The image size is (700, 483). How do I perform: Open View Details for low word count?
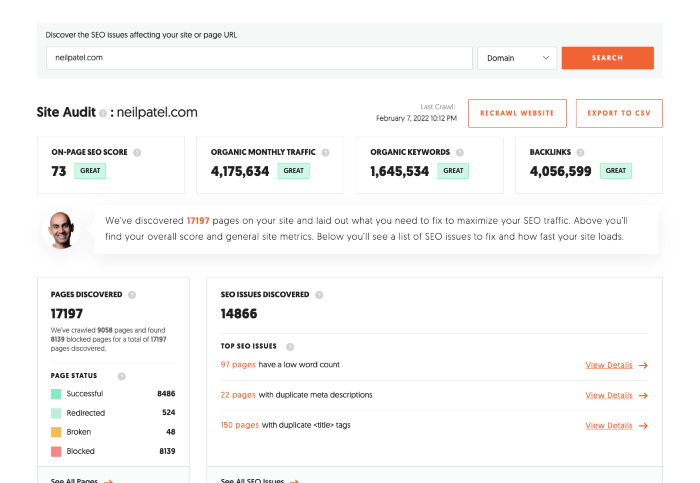[x=609, y=365]
